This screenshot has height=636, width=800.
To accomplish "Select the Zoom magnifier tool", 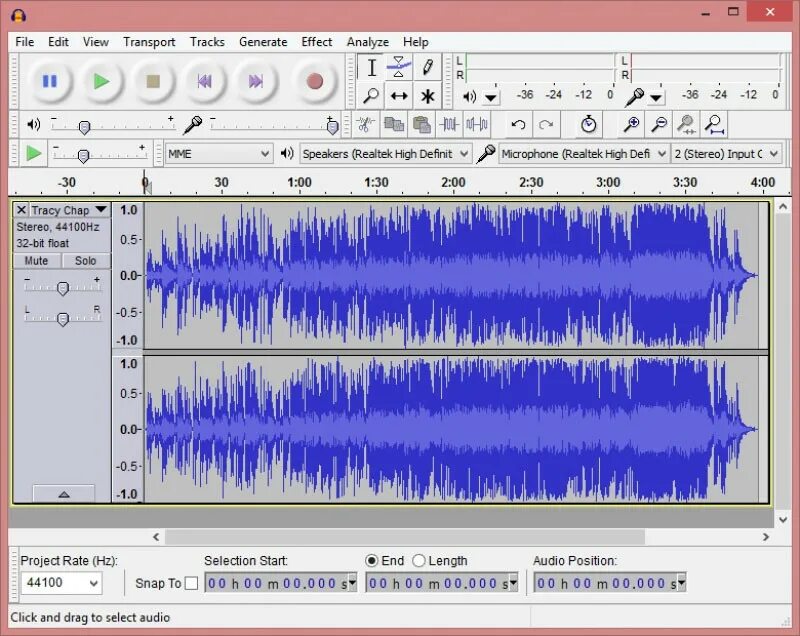I will (371, 96).
